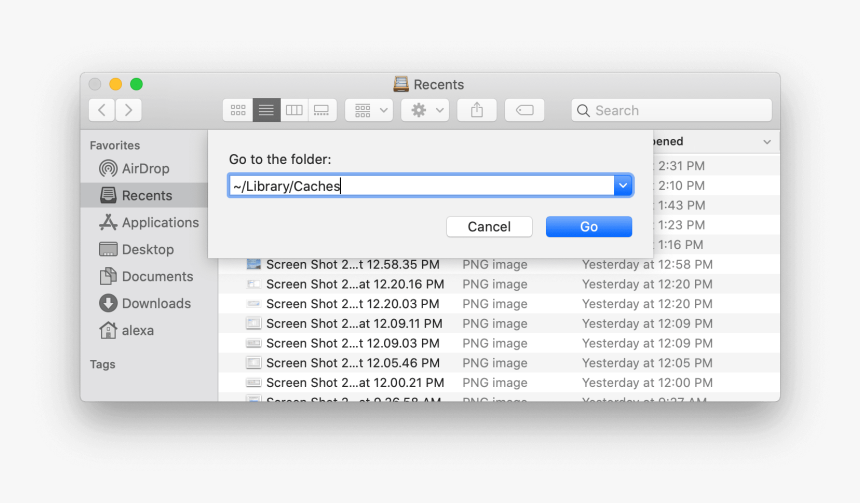
Task: Click the Go button
Action: tap(588, 227)
